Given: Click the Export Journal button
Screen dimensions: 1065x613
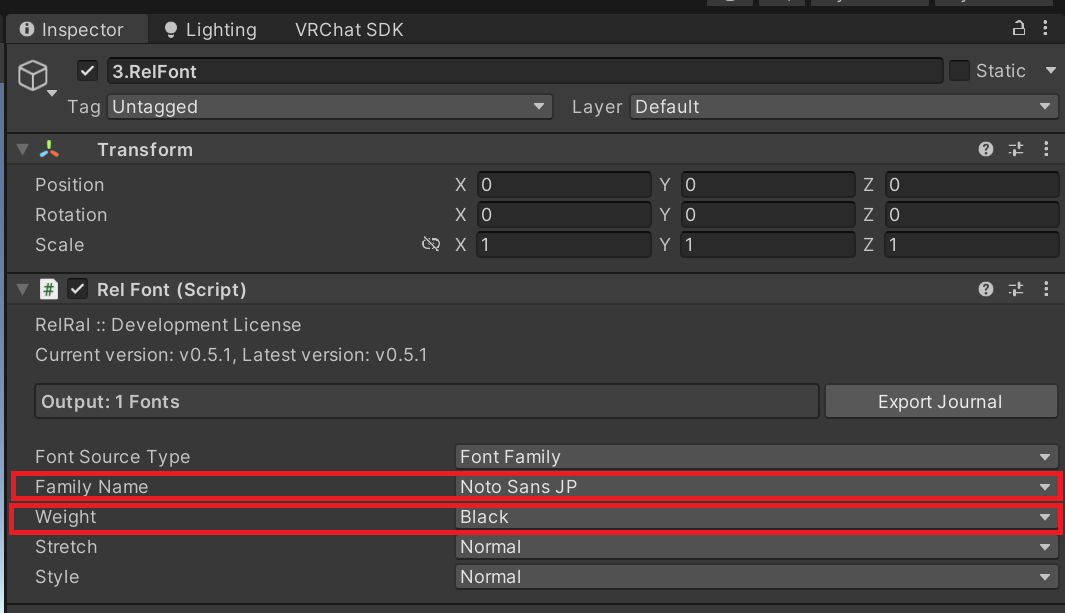Looking at the screenshot, I should [x=941, y=401].
